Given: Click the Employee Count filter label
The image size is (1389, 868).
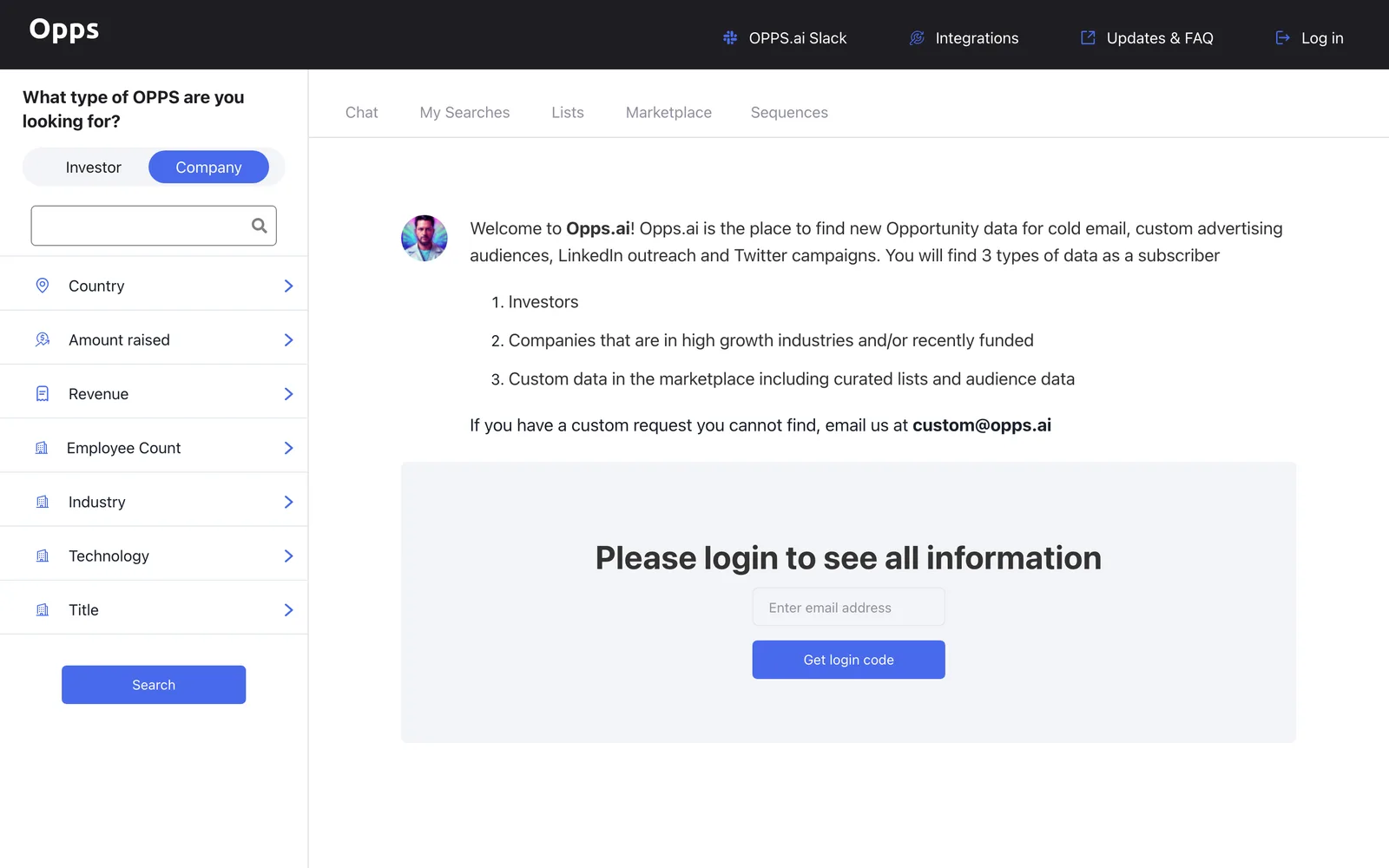Looking at the screenshot, I should click(x=123, y=448).
